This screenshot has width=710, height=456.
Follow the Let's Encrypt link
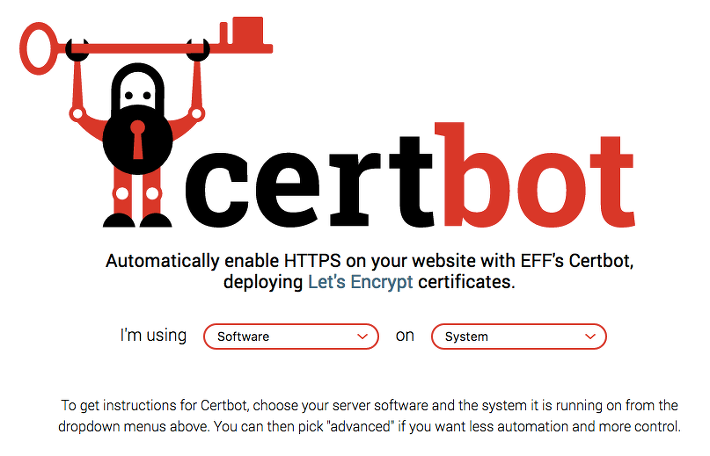360,282
